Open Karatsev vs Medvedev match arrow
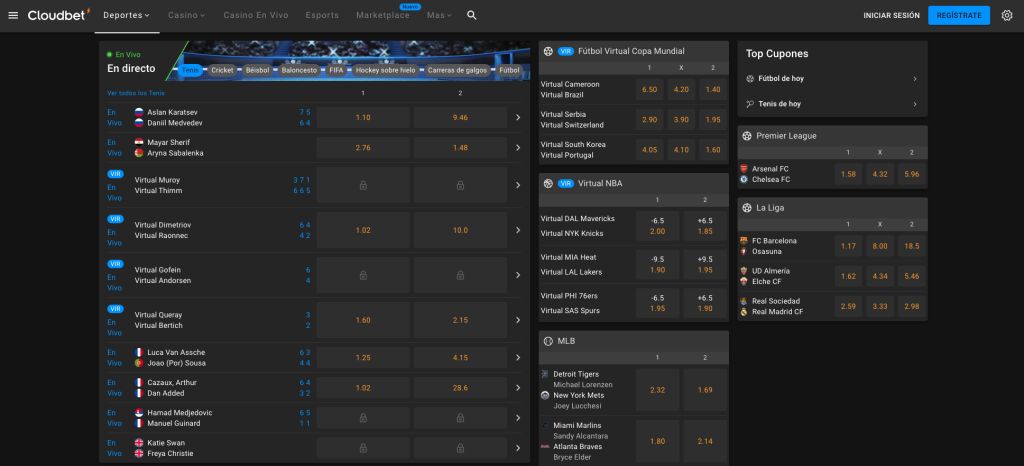Screen dimensions: 1024x466 pos(518,117)
